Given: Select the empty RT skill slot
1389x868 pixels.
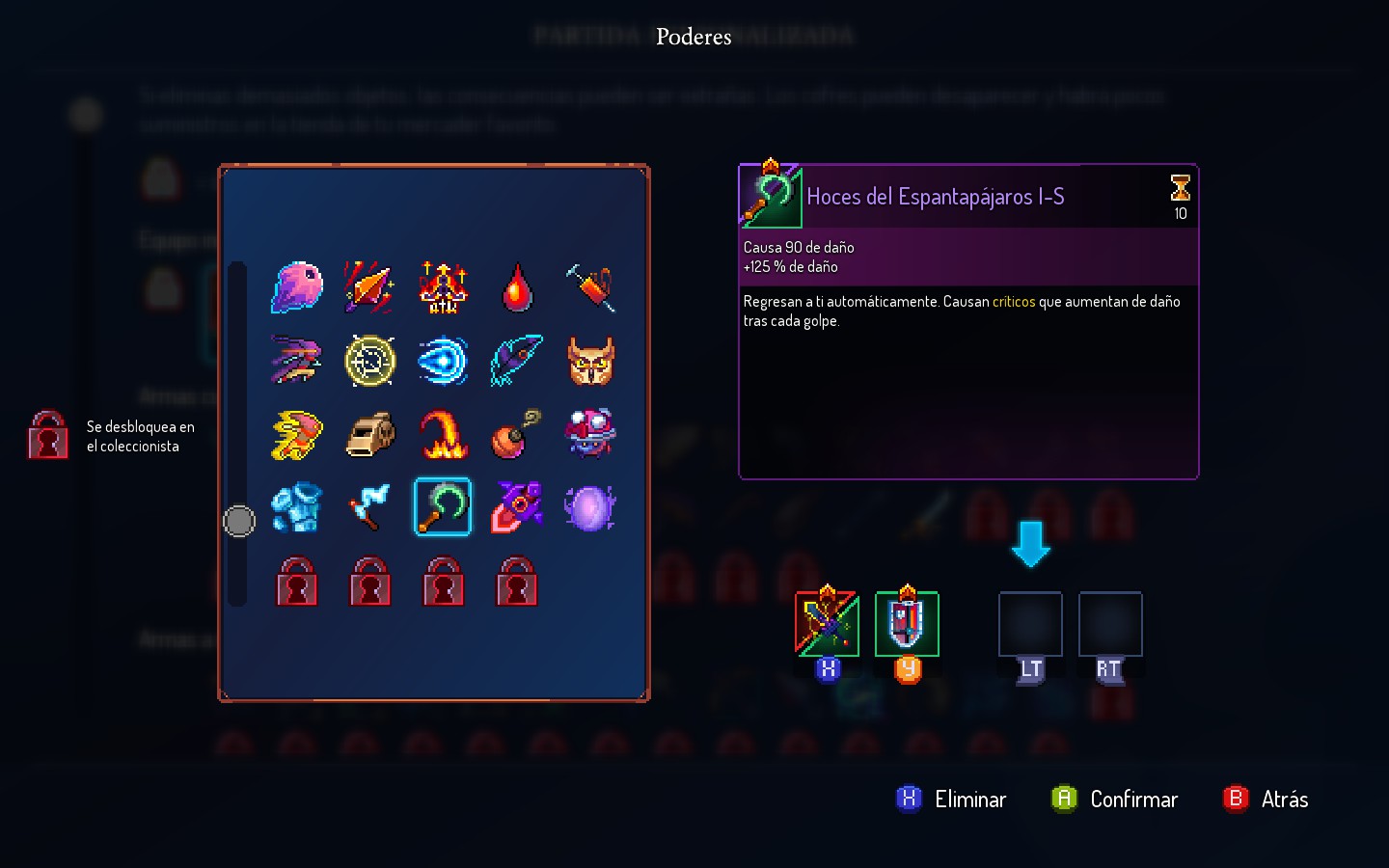Looking at the screenshot, I should point(1110,624).
